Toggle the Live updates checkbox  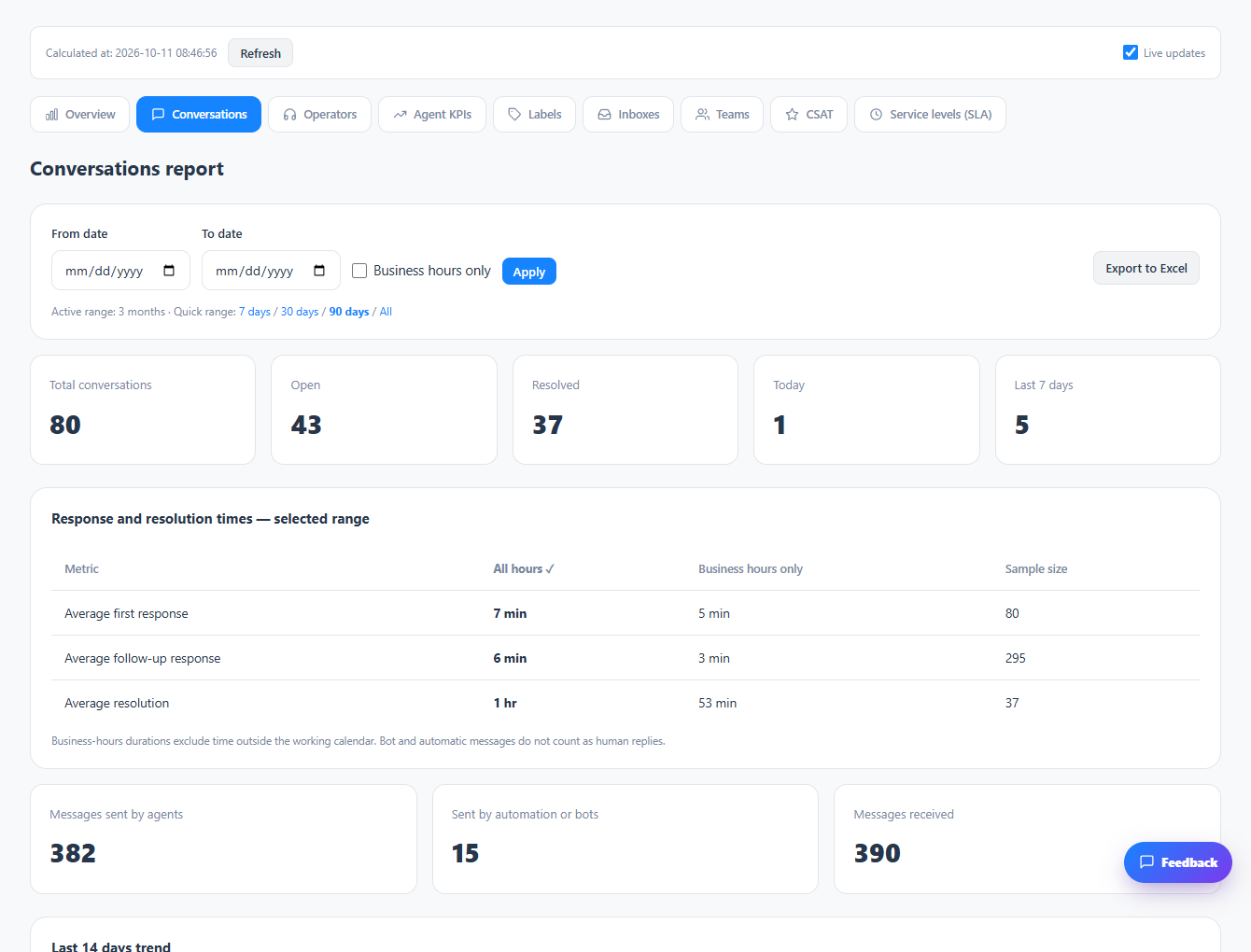(x=1131, y=52)
